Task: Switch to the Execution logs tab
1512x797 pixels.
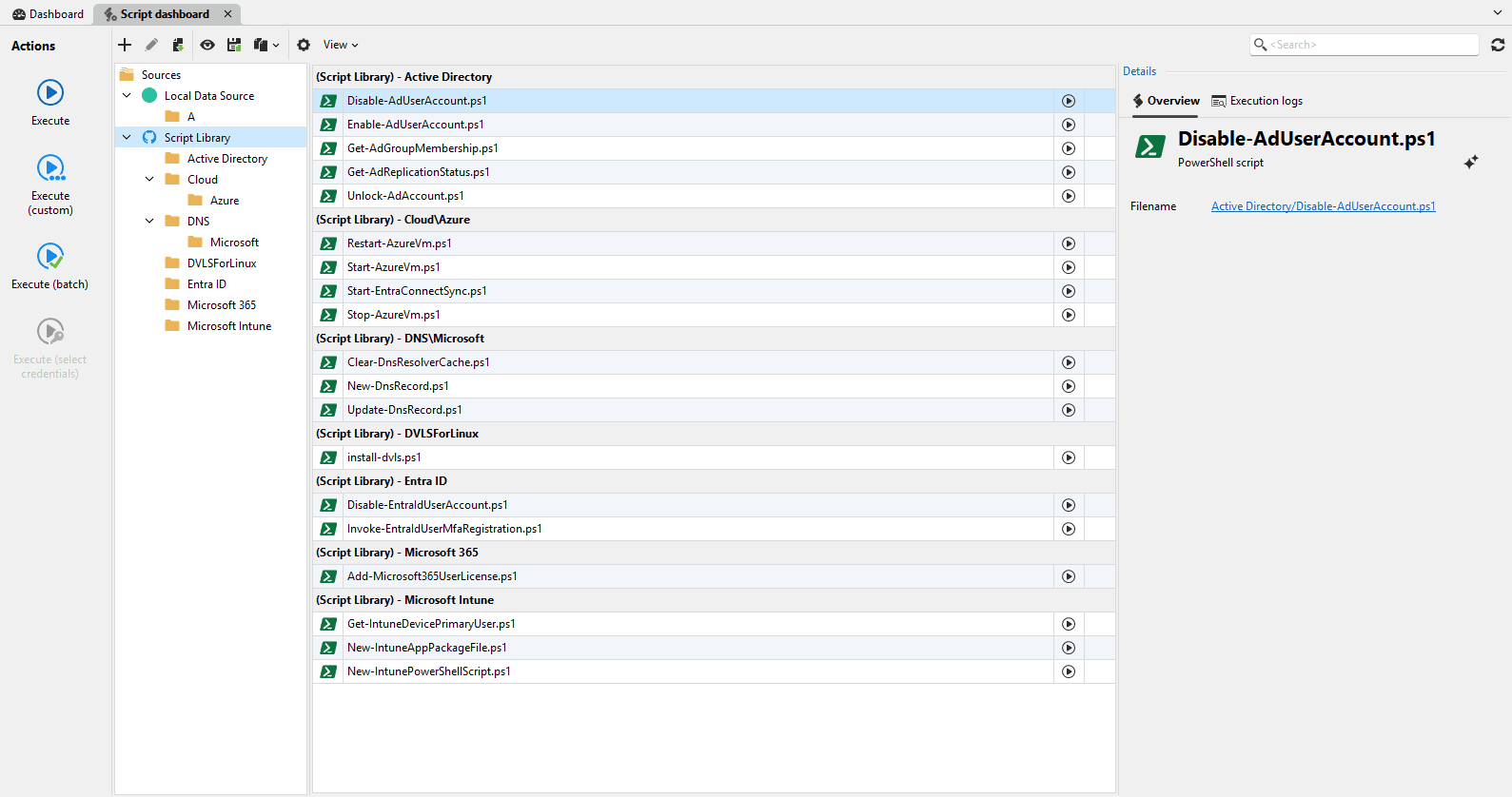Action: [x=1257, y=101]
